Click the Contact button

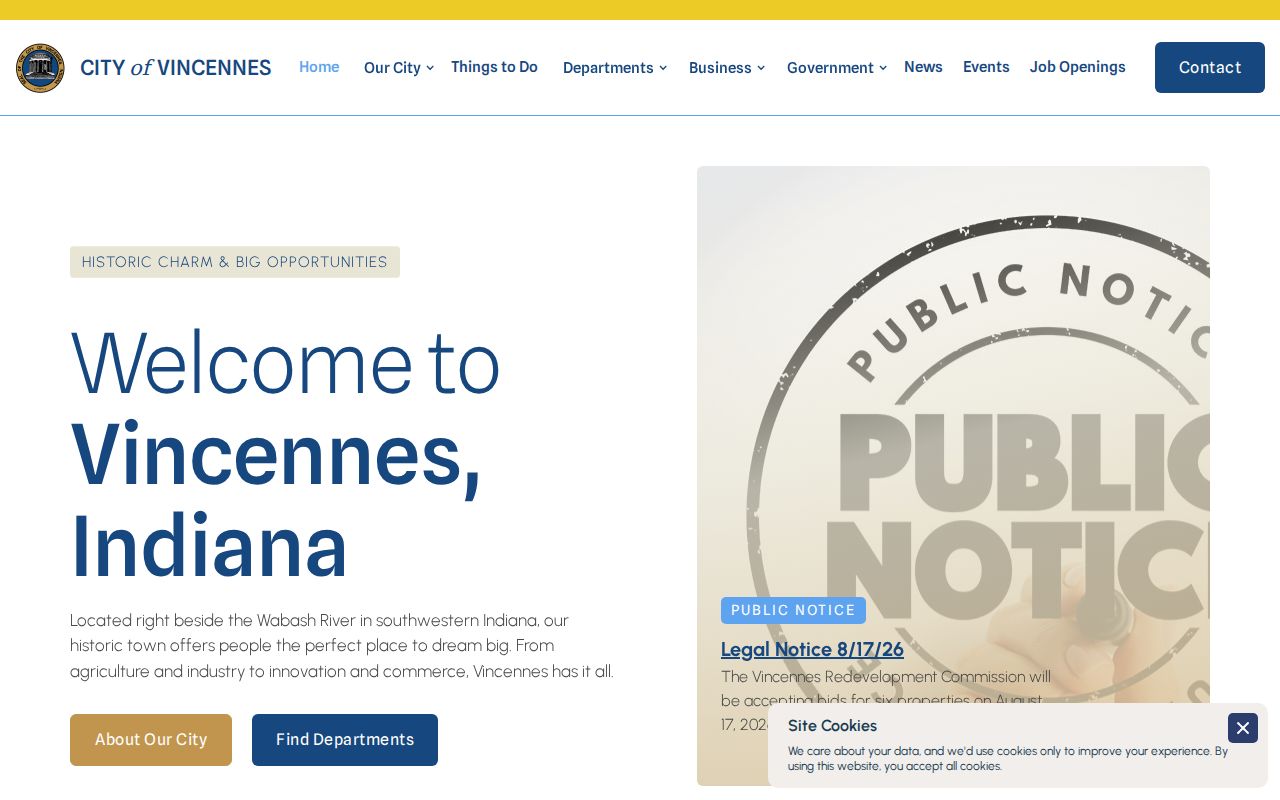(1210, 67)
